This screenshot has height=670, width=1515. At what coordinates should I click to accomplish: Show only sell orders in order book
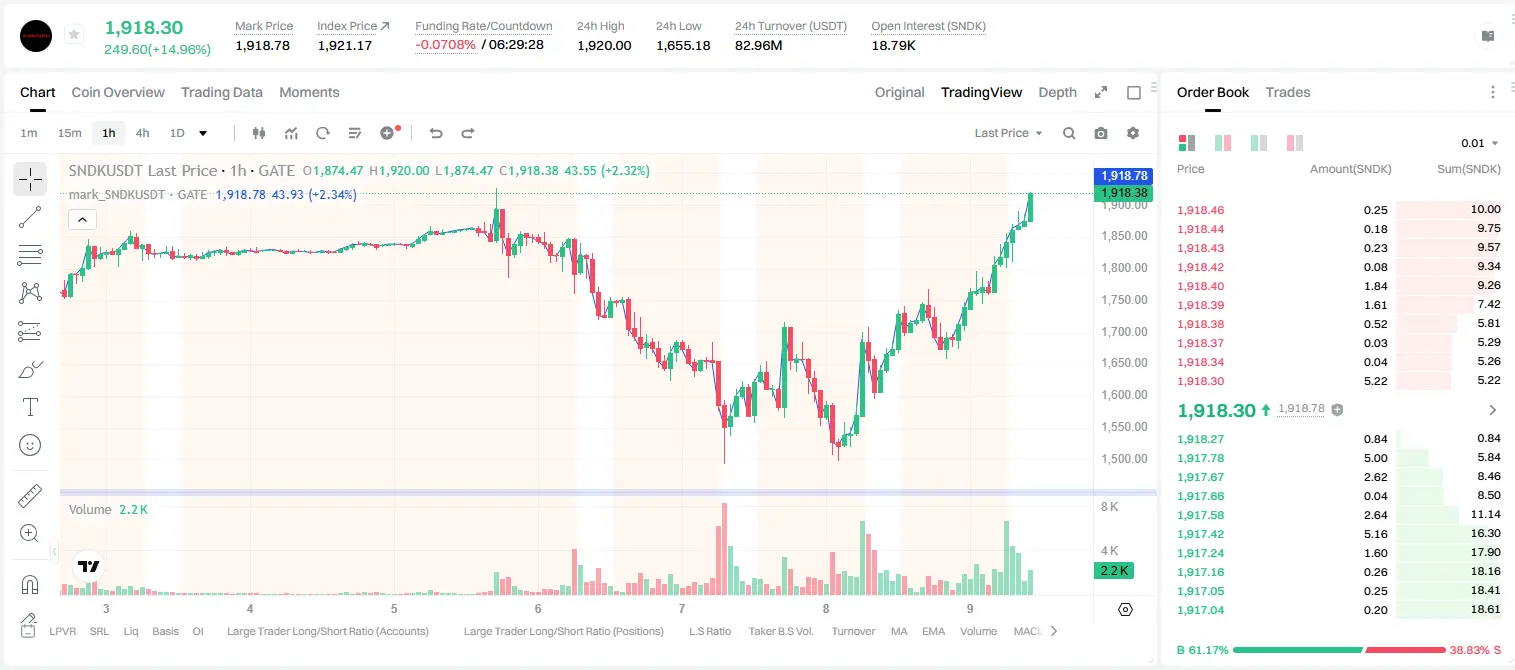click(1295, 143)
